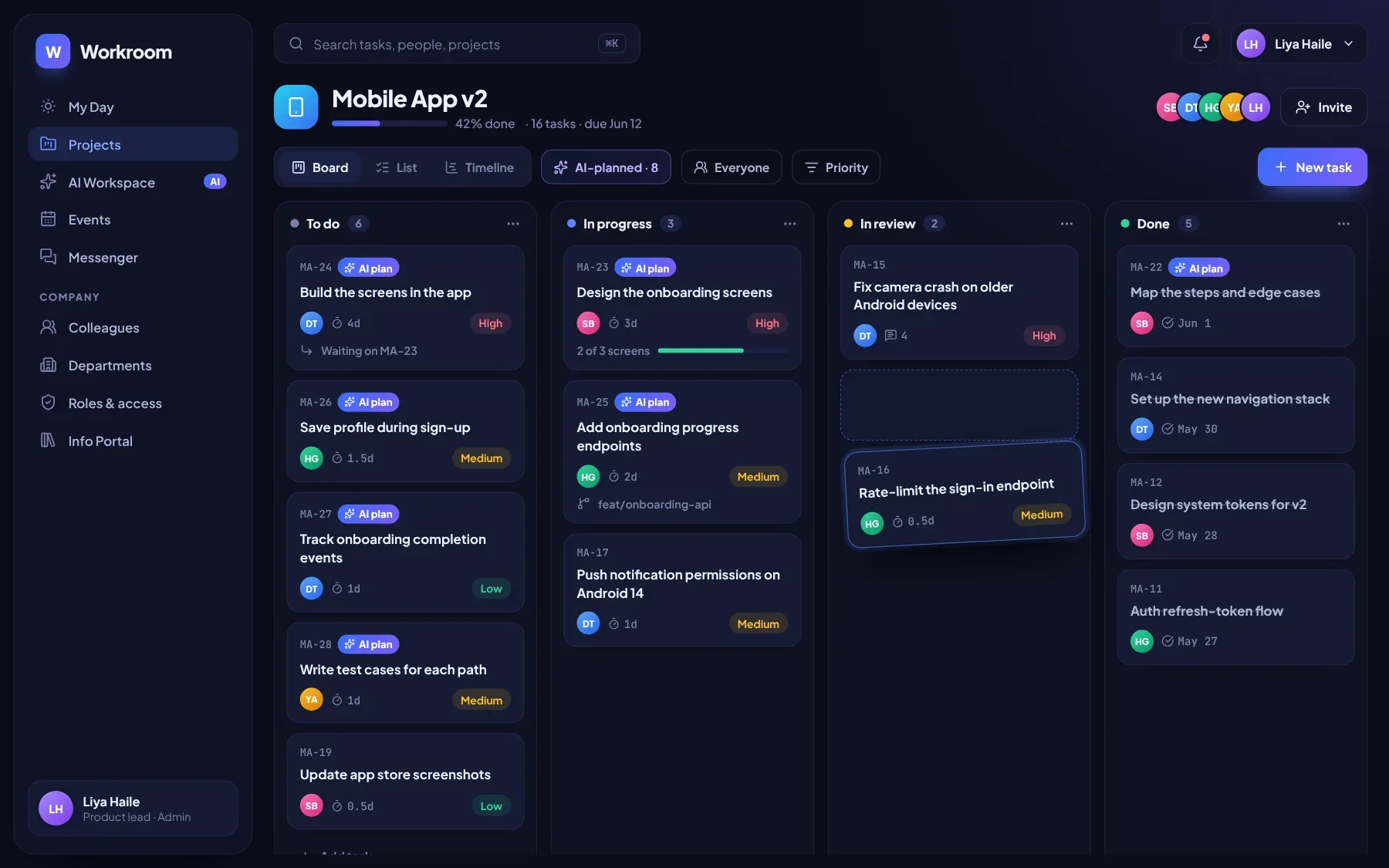Click the New task button
This screenshot has height=868, width=1389.
(x=1312, y=167)
